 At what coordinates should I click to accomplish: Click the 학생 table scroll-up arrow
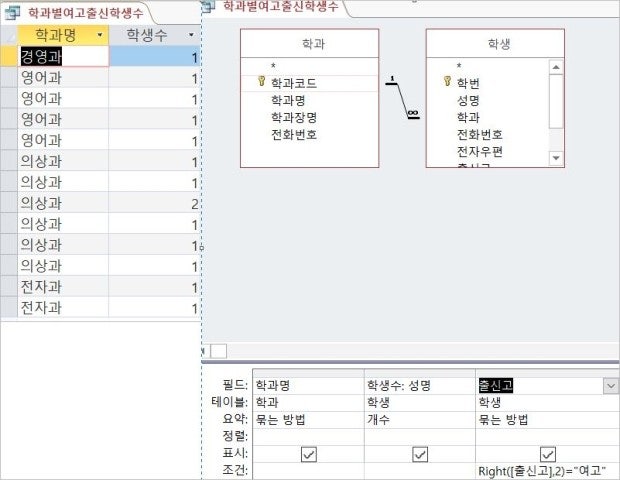point(556,67)
